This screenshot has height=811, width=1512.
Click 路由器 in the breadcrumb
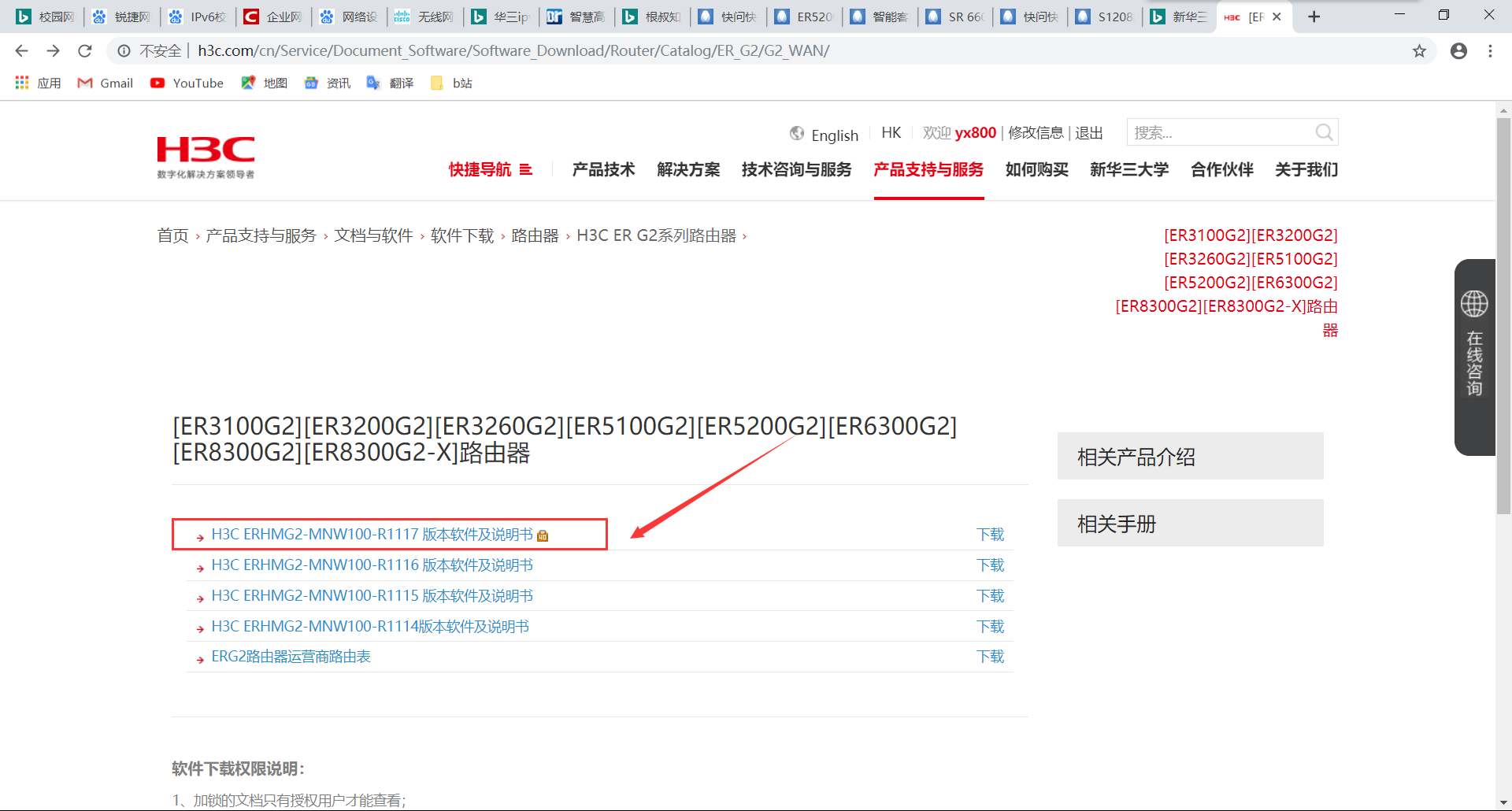click(535, 235)
